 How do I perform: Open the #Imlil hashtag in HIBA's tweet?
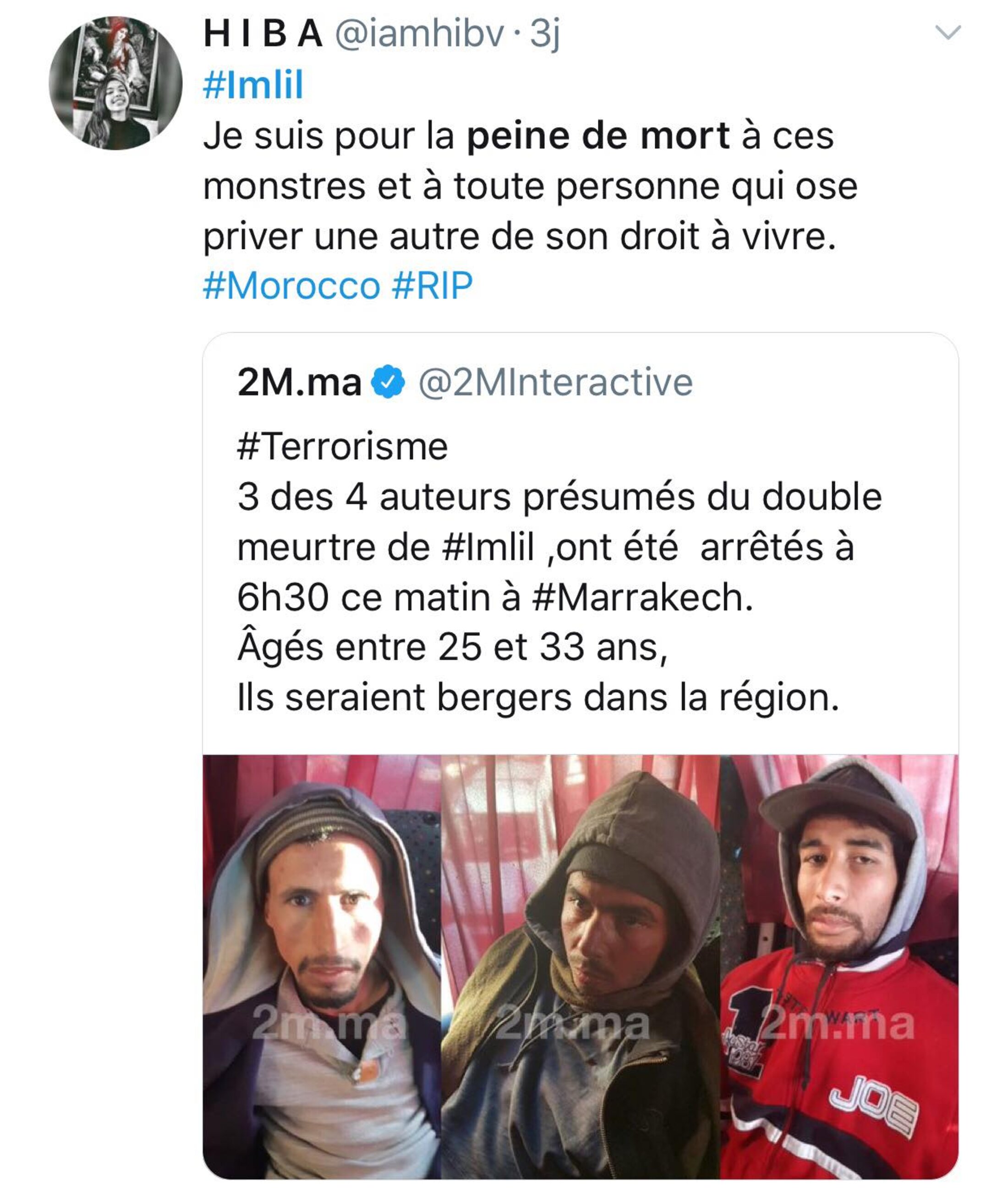(x=253, y=85)
